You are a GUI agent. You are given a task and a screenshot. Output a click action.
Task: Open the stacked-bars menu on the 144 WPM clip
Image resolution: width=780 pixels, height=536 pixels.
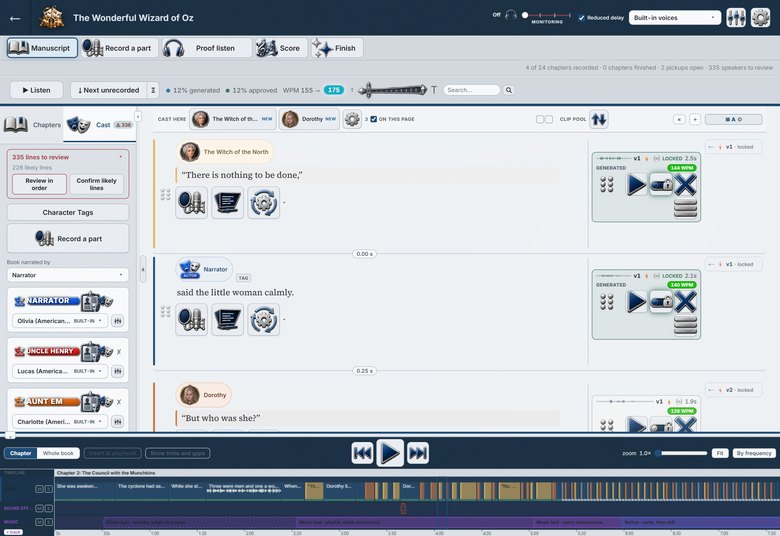685,209
